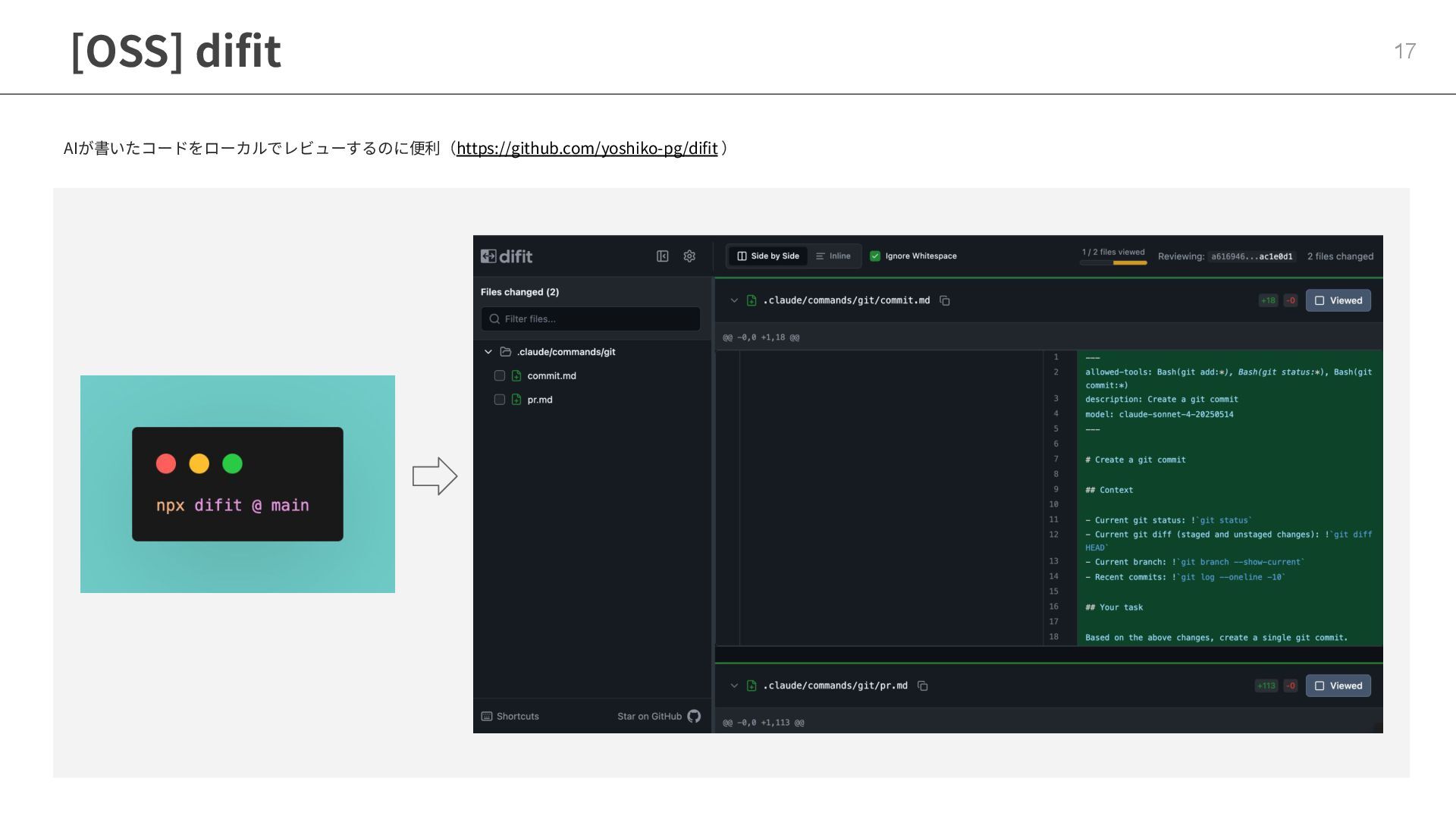The image size is (1456, 819).
Task: Click the .claude/commands/git/commit.md path text
Action: click(846, 300)
